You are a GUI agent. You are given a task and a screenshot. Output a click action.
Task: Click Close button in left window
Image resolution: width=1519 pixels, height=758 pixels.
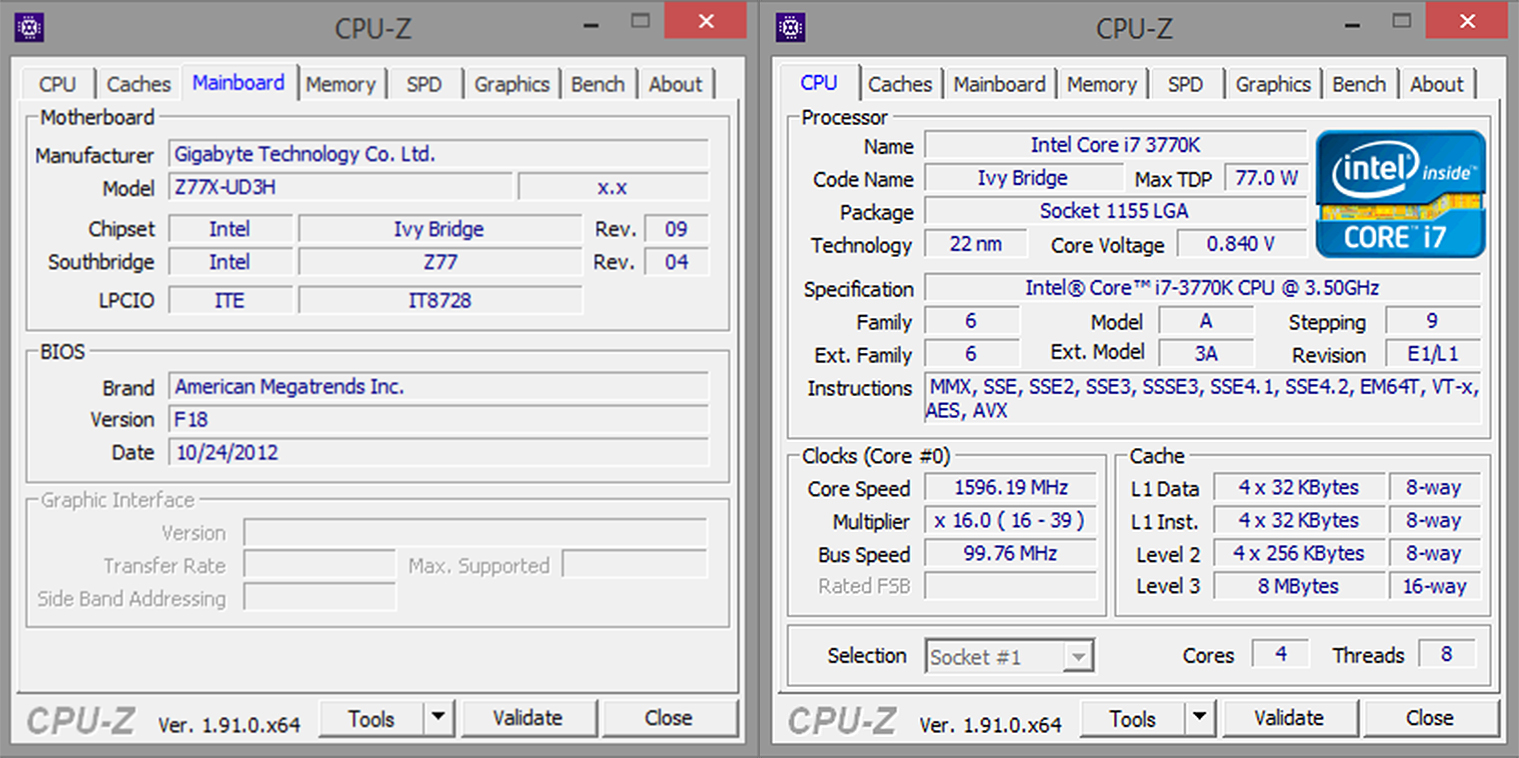(668, 718)
